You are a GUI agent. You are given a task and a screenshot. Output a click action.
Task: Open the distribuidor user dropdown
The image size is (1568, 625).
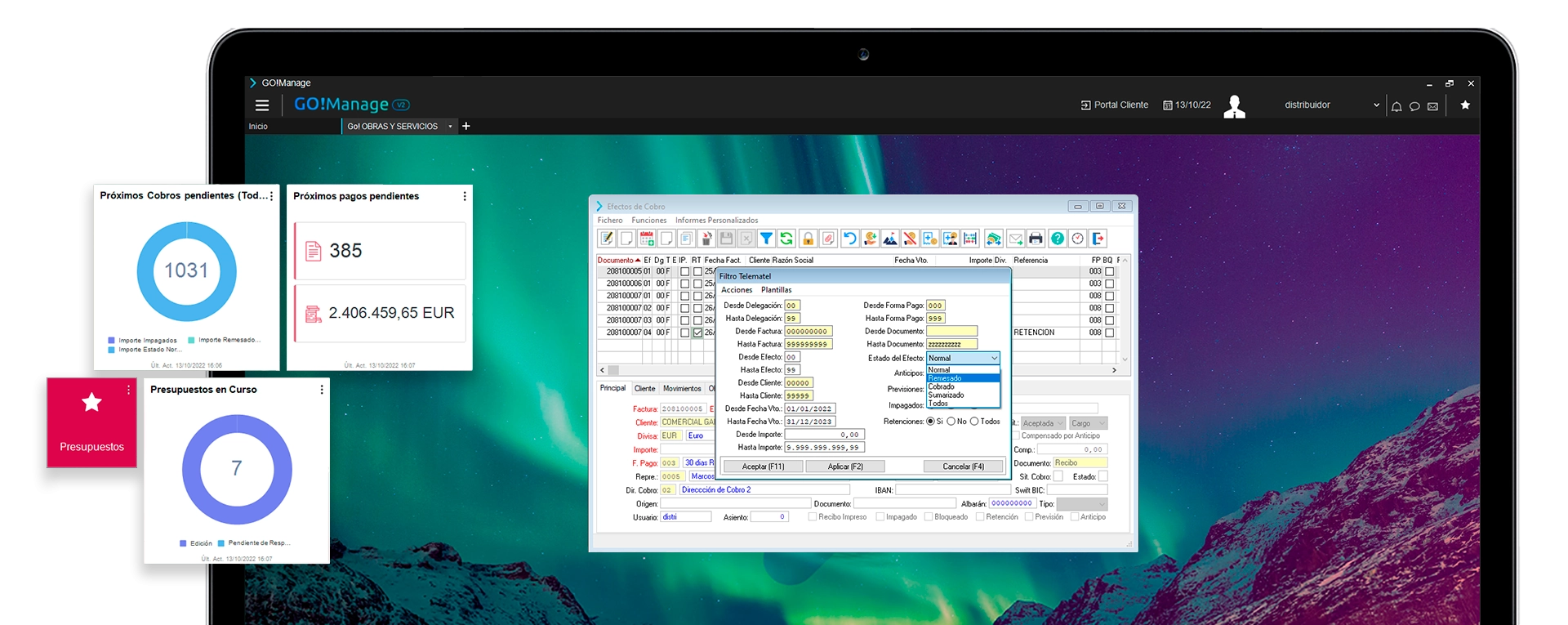1376,105
